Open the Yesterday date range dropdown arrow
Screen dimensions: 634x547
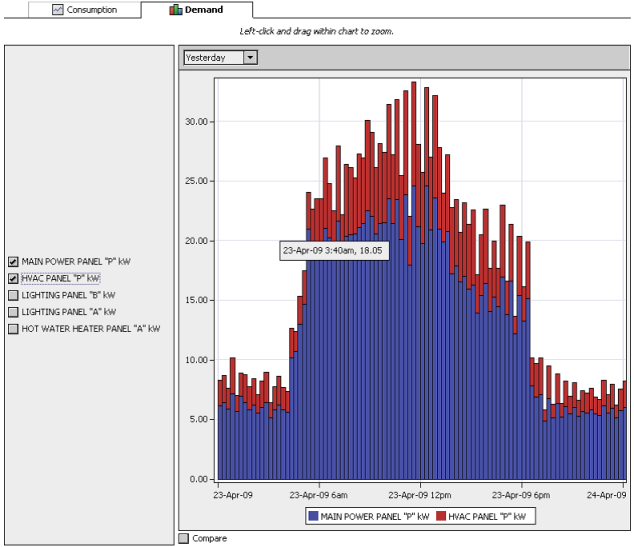(x=250, y=57)
